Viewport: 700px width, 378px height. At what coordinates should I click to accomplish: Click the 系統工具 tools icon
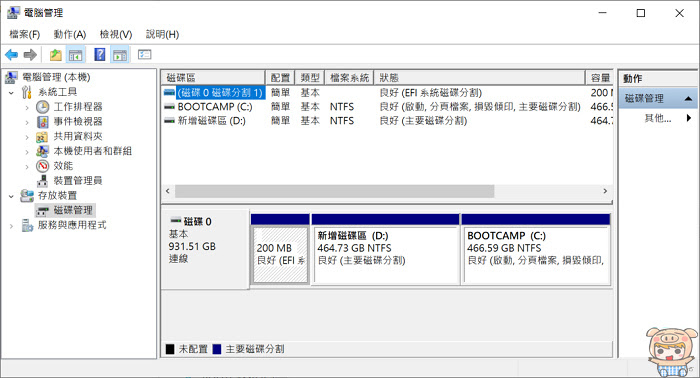point(27,92)
